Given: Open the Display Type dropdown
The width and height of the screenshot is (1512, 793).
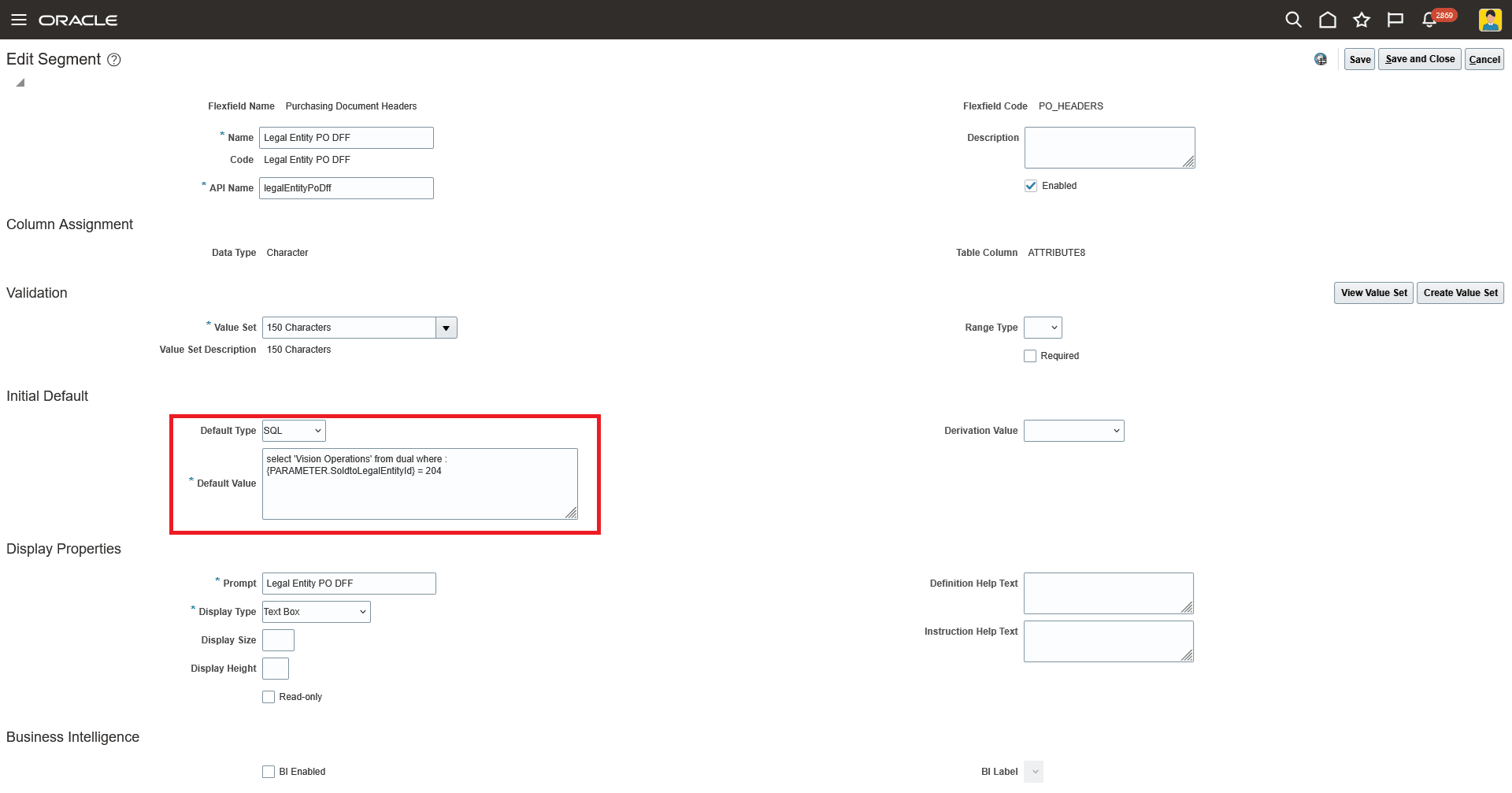Looking at the screenshot, I should (317, 612).
